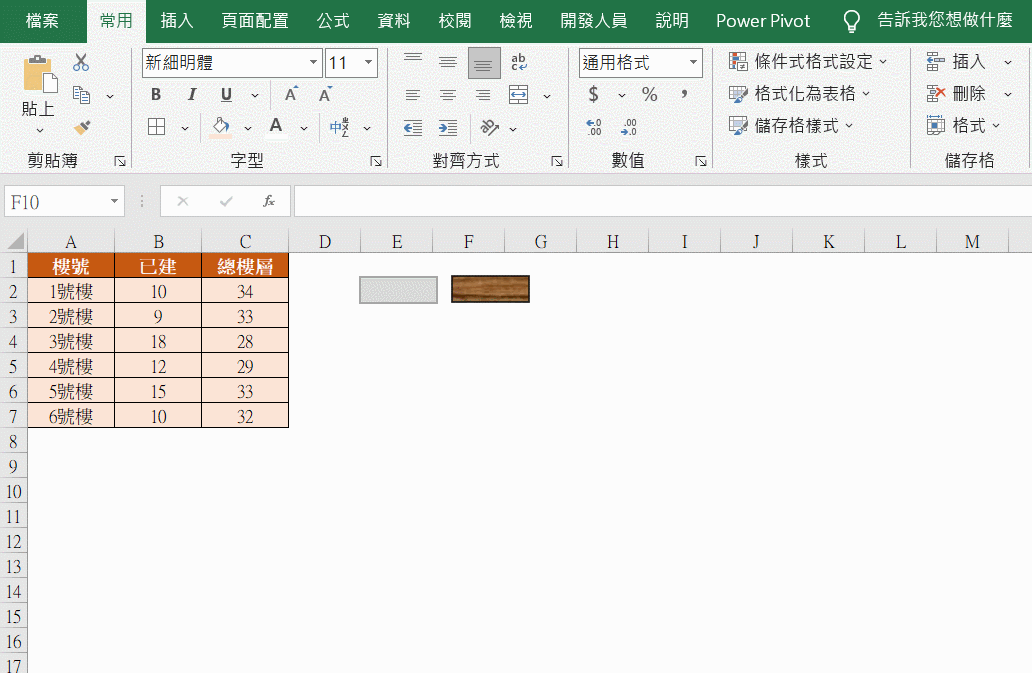Open the 公式 ribbon tab
This screenshot has height=673, width=1032.
333,21
